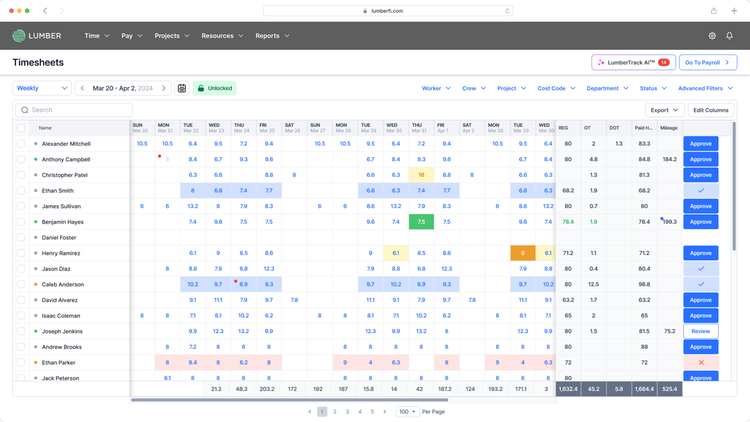Click the horizontal table scrollbar
750x422 pixels.
tap(289, 400)
